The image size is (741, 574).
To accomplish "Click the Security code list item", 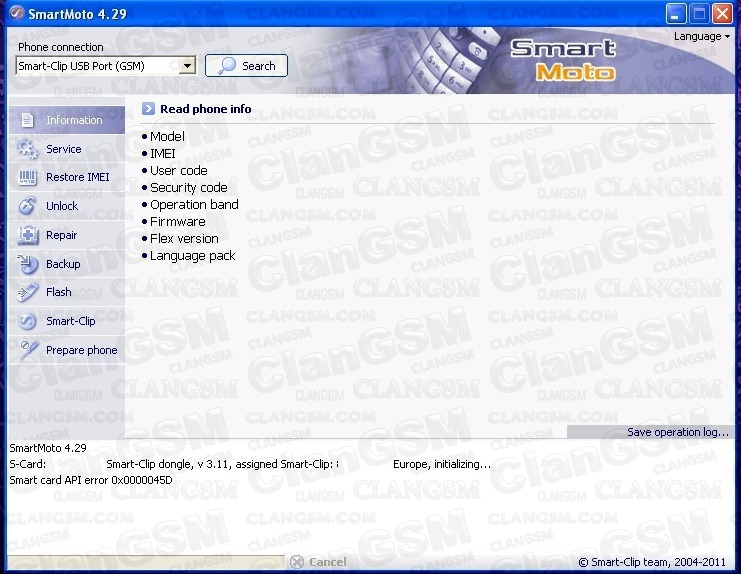I will (x=189, y=188).
